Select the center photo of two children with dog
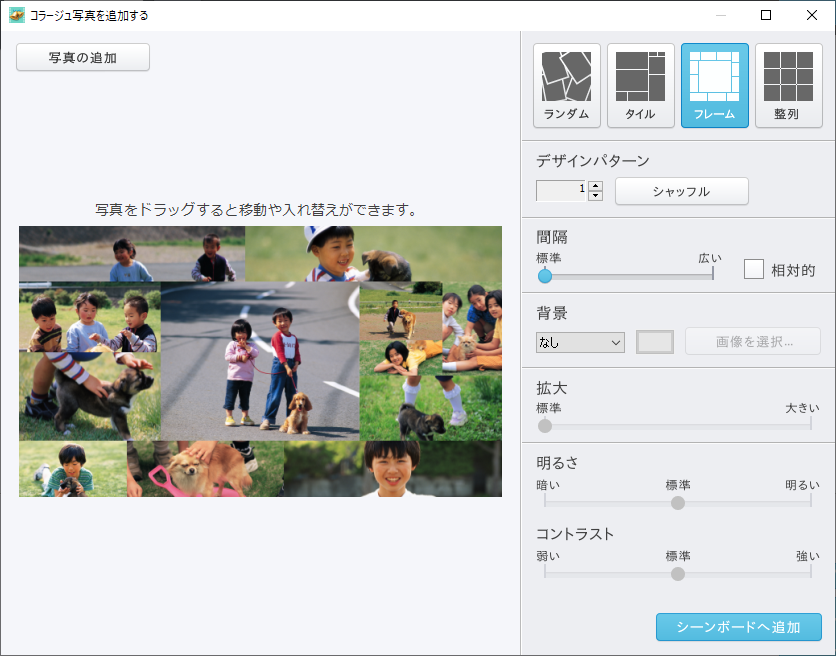Screen dimensions: 836x656 pos(260,360)
